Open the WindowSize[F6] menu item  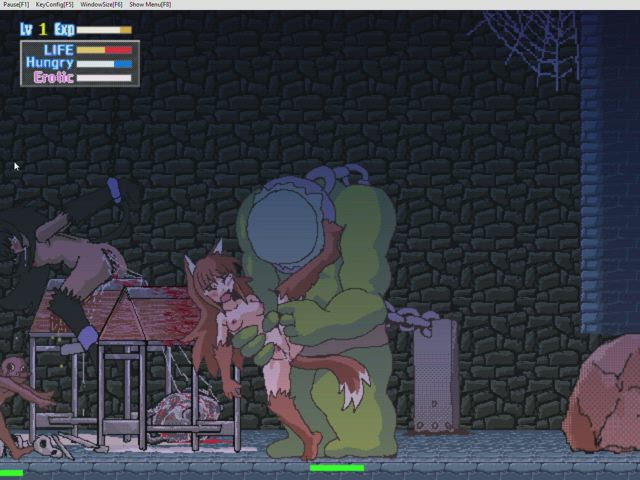[101, 4]
